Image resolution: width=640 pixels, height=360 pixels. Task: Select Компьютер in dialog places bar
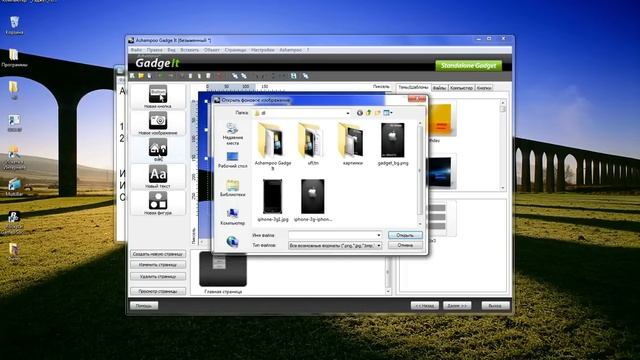click(233, 217)
